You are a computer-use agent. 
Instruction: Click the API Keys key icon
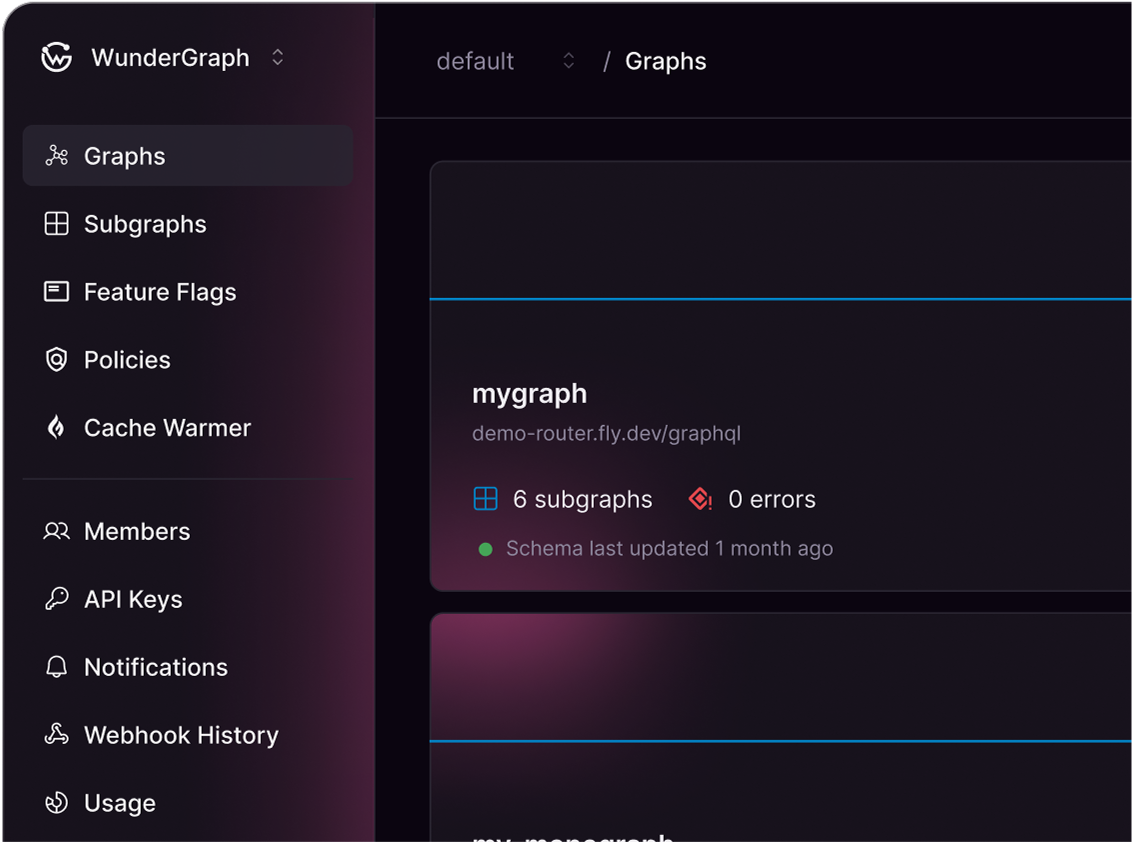tap(56, 599)
